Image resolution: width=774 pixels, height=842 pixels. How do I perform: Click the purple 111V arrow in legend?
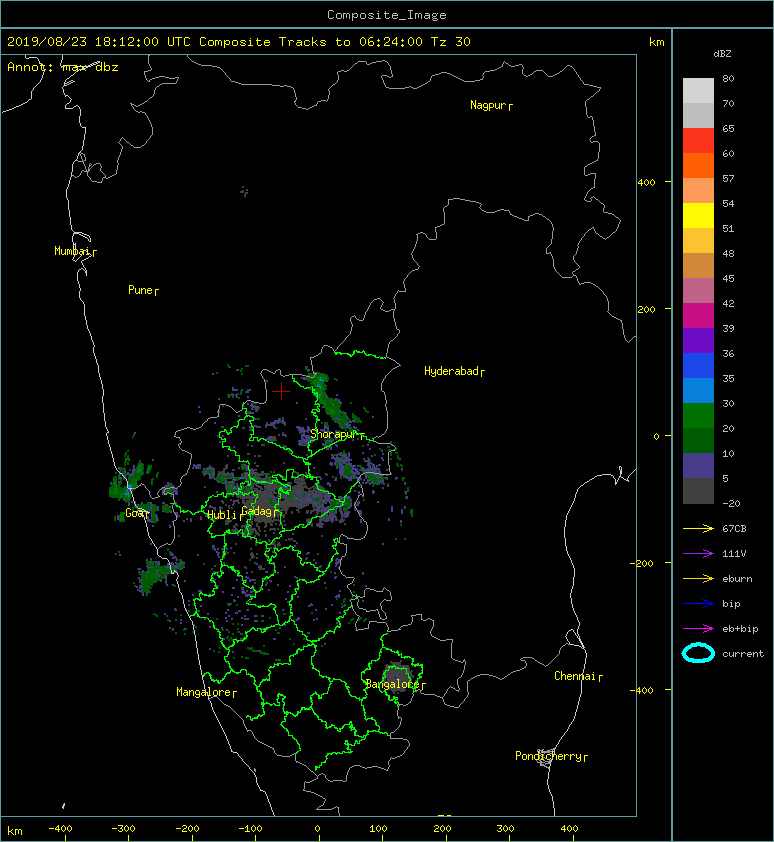pos(698,554)
